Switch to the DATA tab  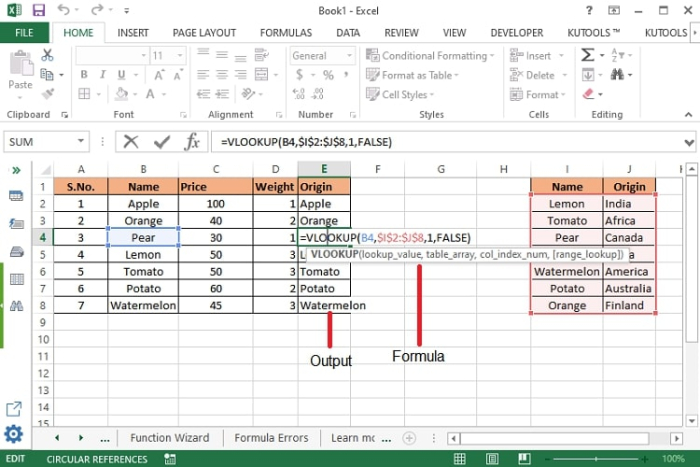click(x=348, y=33)
